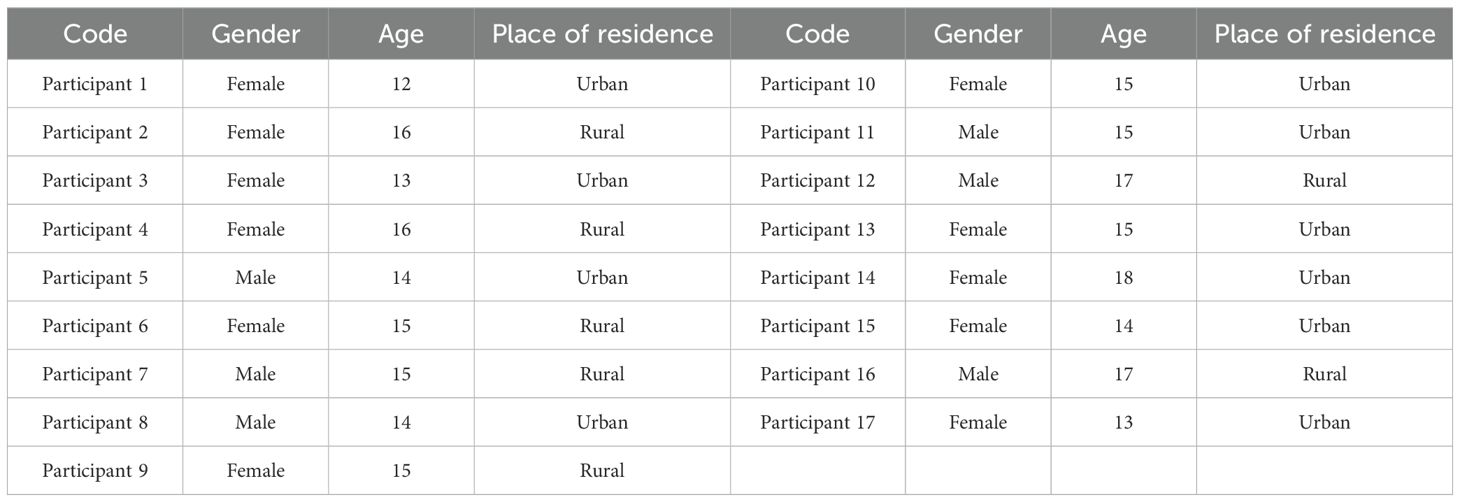Select Participant 5's Male gender cell

click(256, 278)
